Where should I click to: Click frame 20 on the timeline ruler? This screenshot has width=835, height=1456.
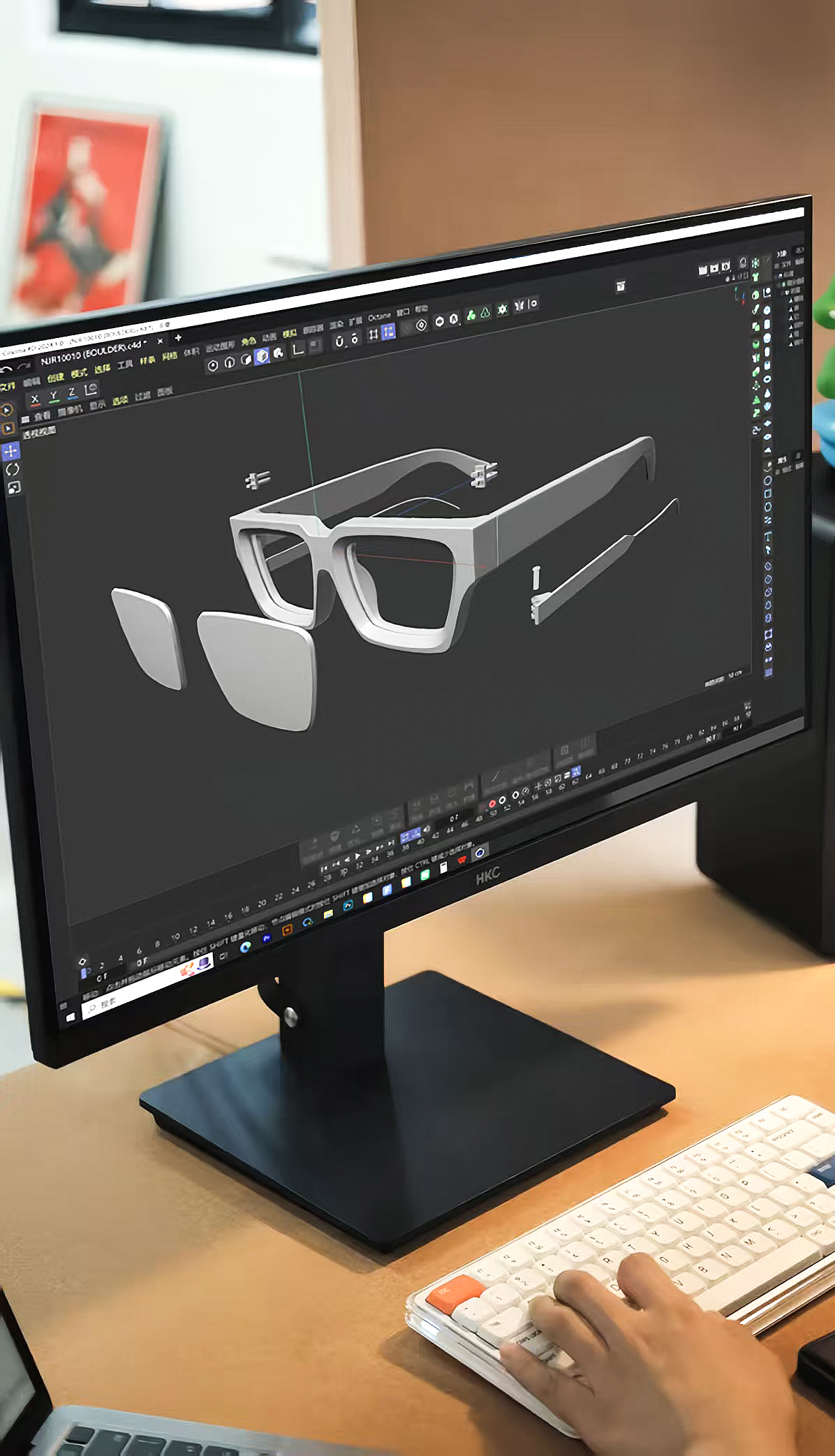(x=262, y=903)
